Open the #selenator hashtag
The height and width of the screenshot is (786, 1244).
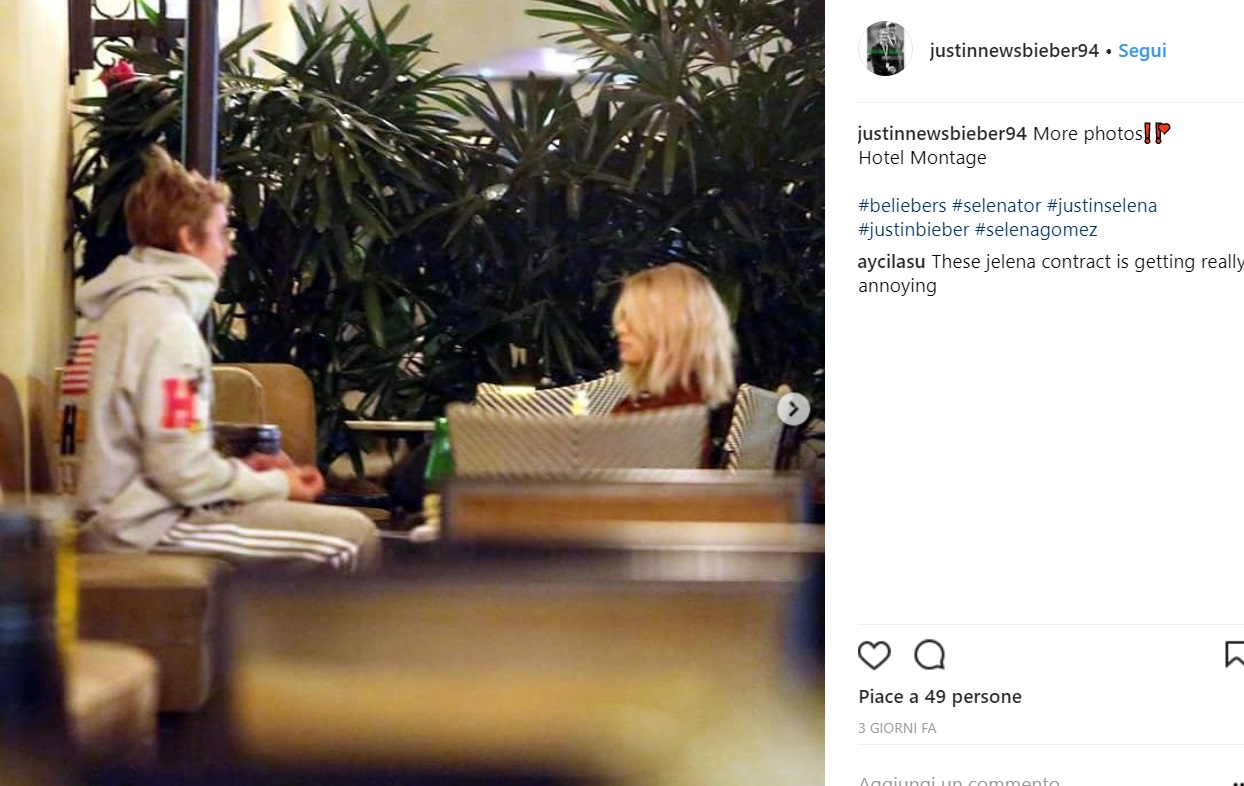pos(997,206)
